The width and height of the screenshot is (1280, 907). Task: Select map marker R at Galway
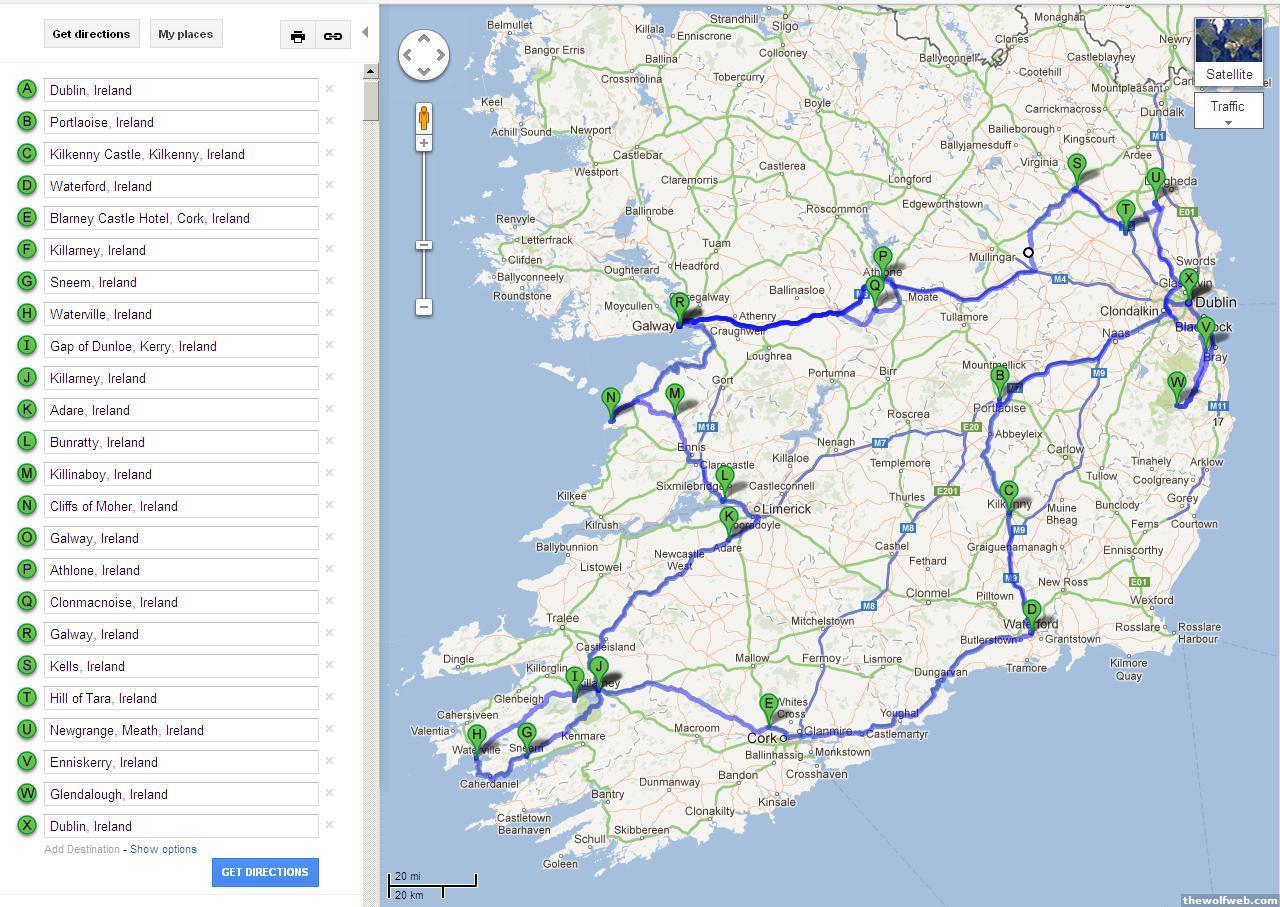pos(680,305)
